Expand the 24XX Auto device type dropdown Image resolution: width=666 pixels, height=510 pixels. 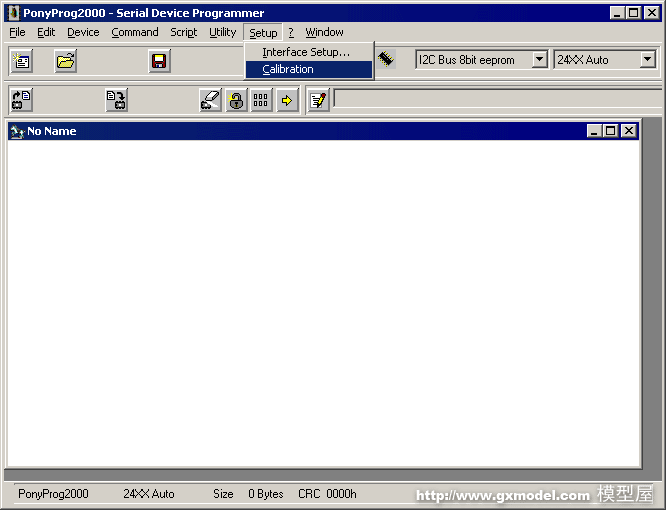click(647, 60)
